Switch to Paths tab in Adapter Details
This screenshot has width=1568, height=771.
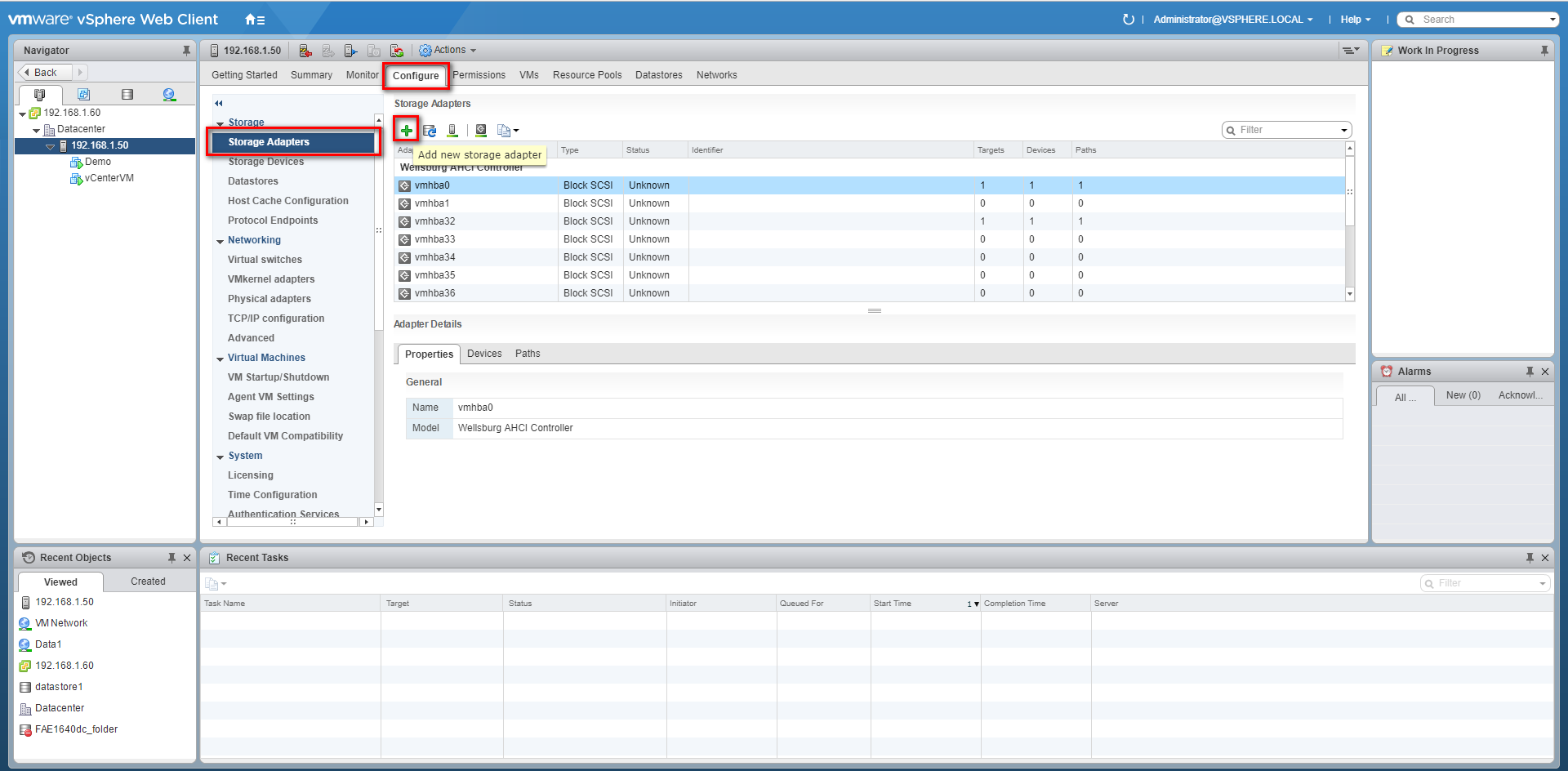pos(528,354)
